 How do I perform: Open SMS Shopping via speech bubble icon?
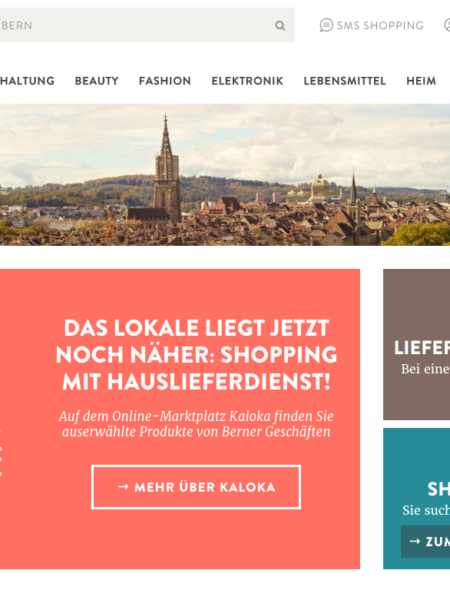(326, 25)
